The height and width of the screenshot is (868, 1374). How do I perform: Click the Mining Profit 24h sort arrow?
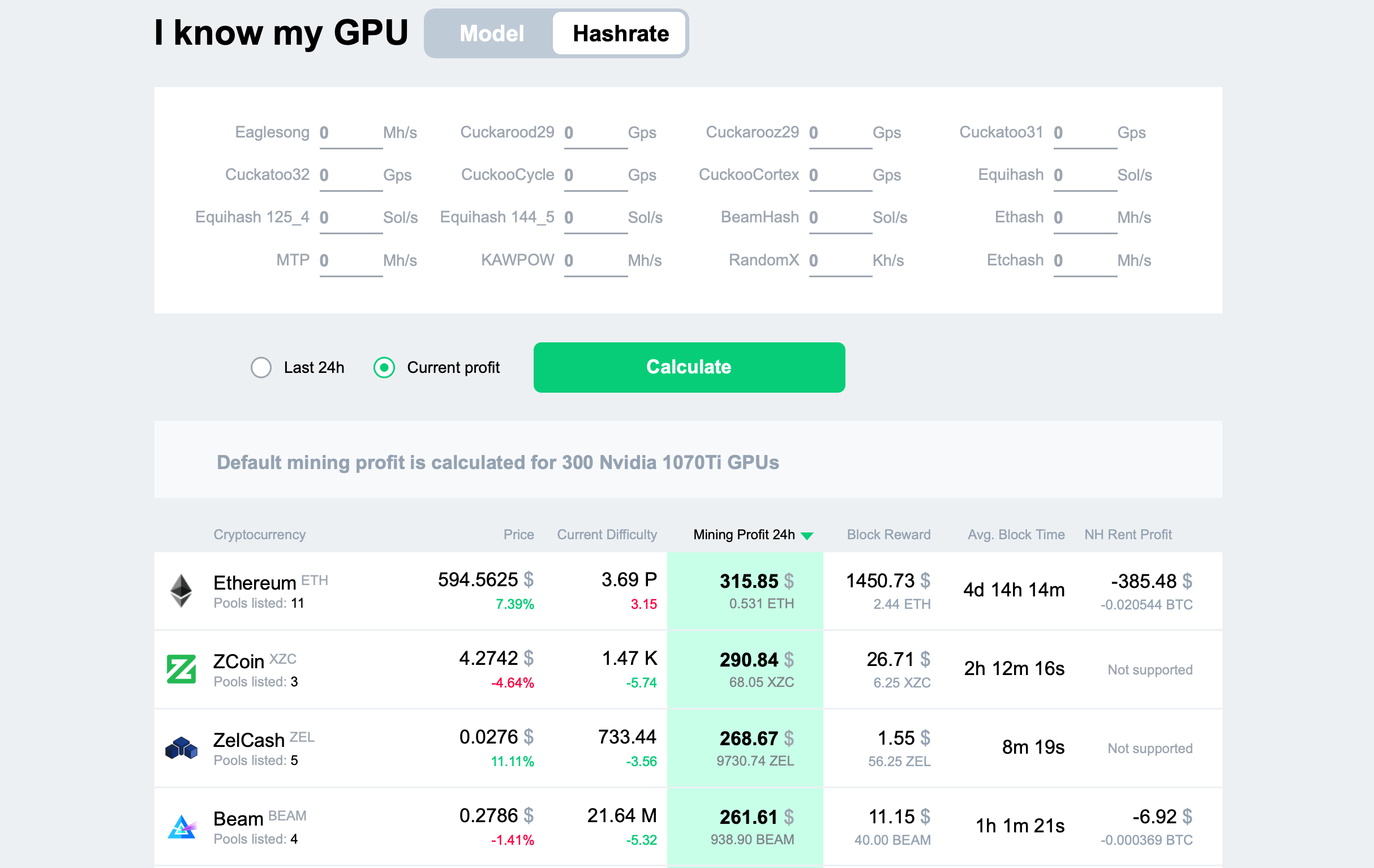(x=810, y=534)
